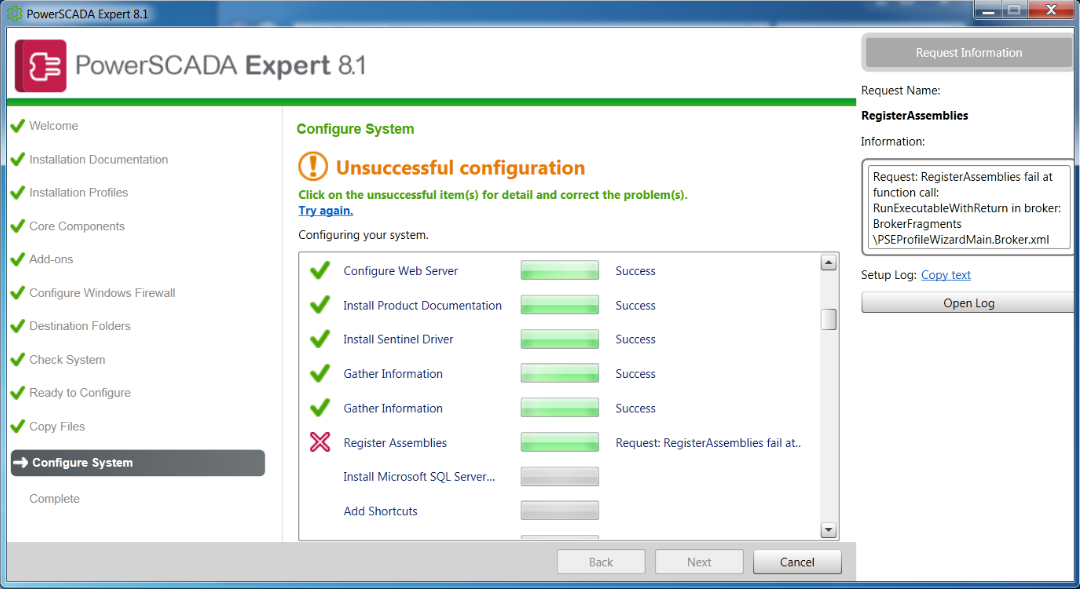
Task: Click the checkmark next to Welcome step
Action: coord(18,125)
